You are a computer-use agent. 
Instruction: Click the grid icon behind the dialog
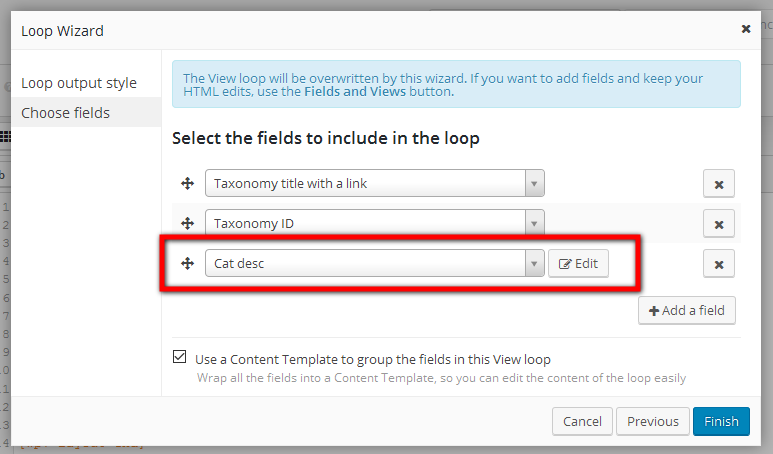click(x=5, y=137)
